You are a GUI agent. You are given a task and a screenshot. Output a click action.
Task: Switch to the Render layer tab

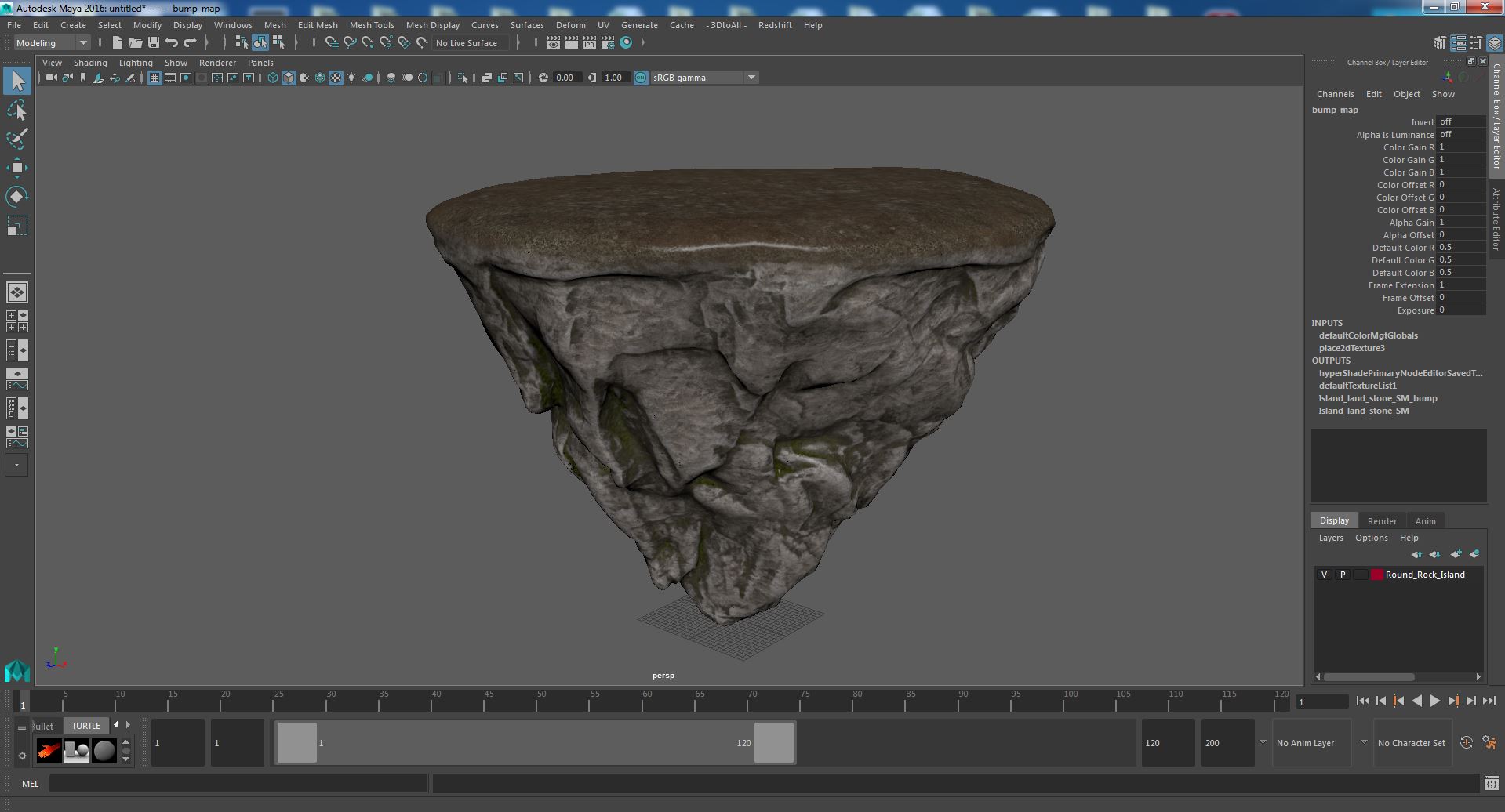[x=1382, y=521]
